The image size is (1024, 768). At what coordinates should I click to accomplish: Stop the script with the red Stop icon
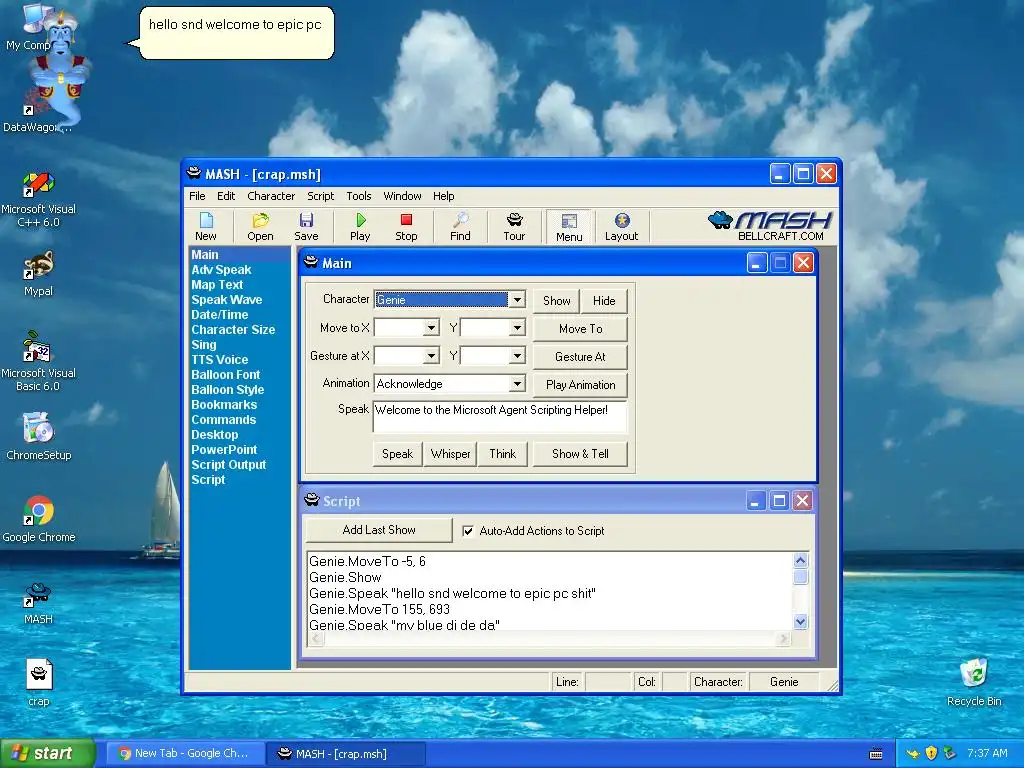406,227
